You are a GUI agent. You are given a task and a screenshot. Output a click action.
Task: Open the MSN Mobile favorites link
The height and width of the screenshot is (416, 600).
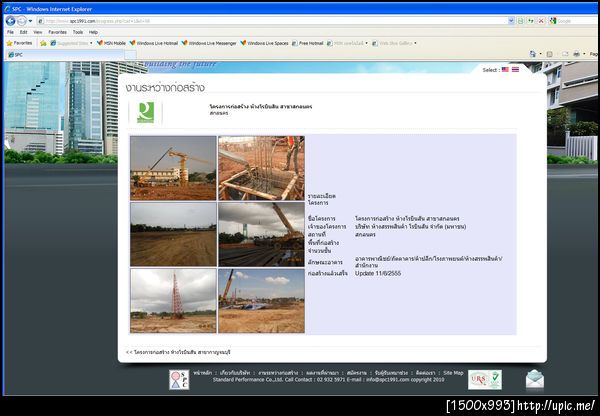pos(111,43)
